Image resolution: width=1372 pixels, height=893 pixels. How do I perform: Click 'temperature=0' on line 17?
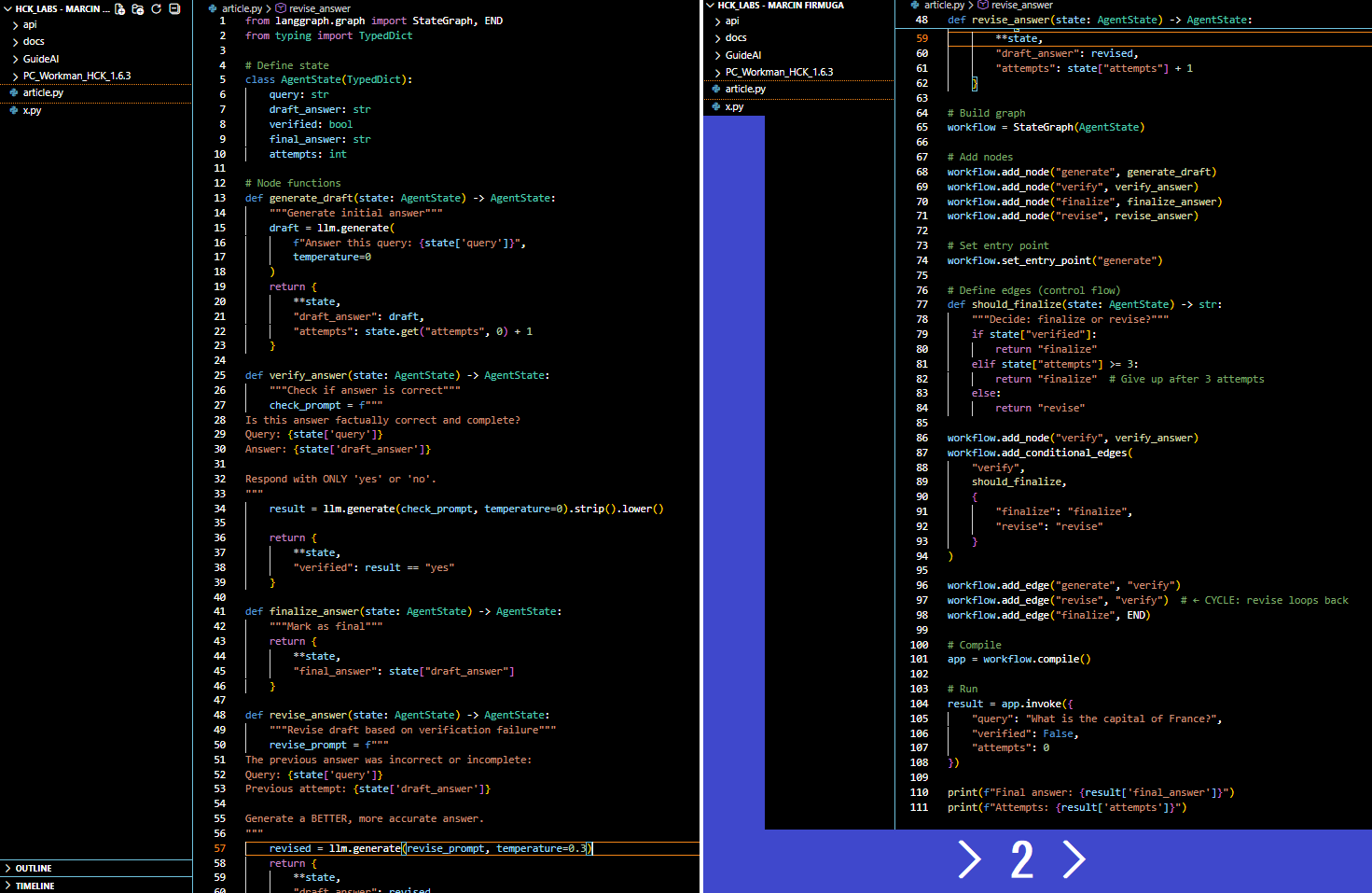coord(332,257)
